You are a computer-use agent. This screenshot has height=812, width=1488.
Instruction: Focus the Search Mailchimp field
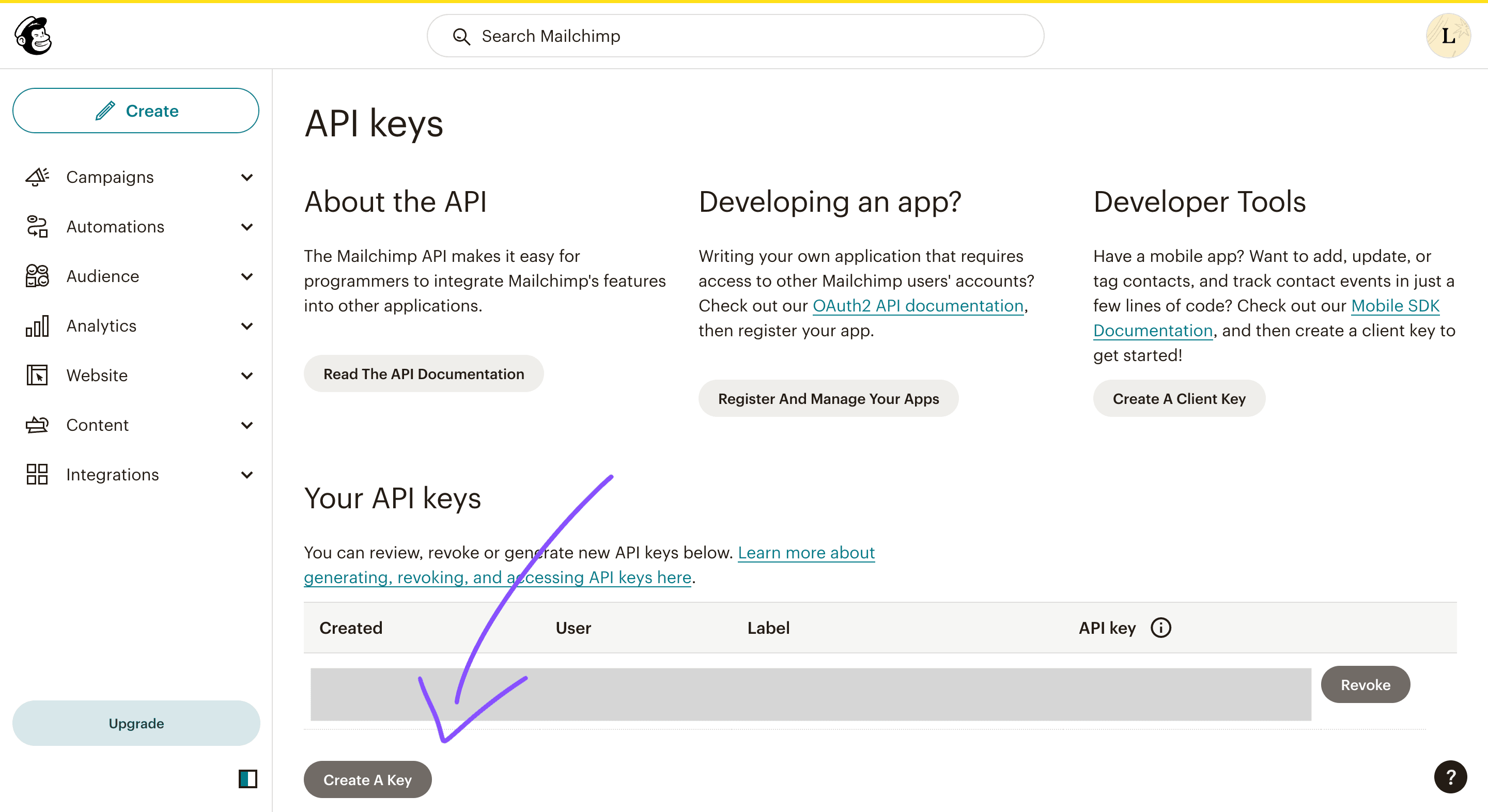click(735, 36)
